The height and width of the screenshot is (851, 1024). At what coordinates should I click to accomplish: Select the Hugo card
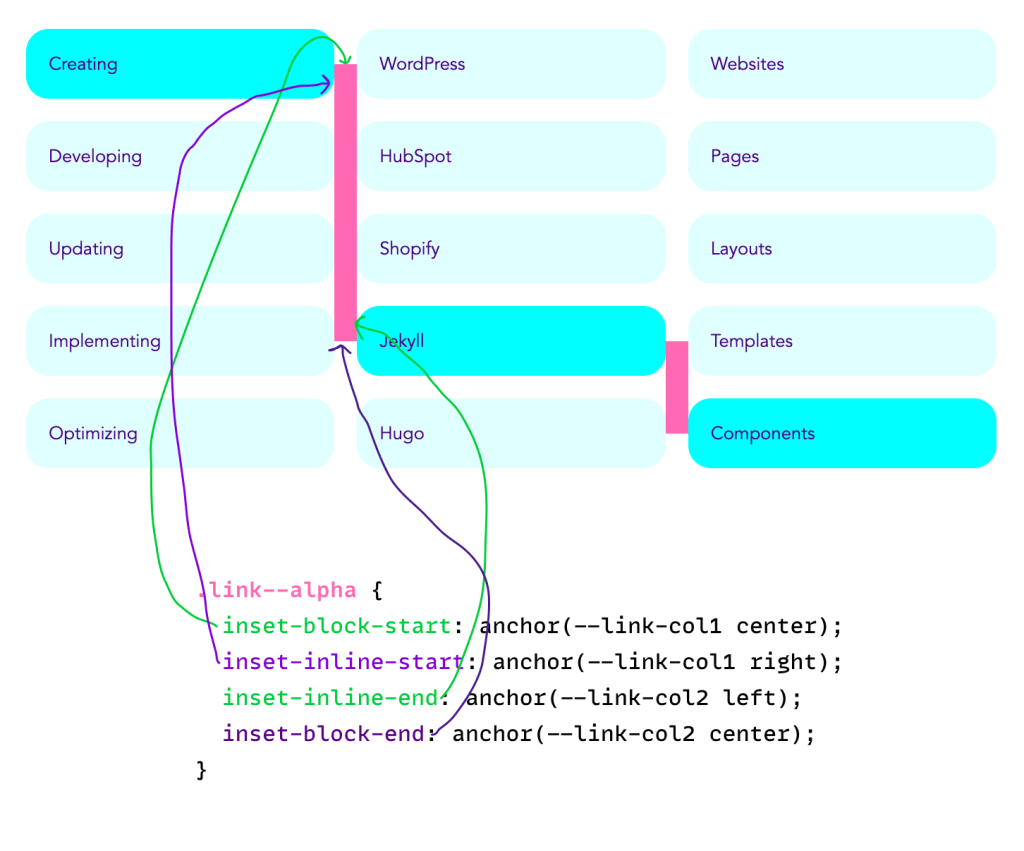(x=511, y=433)
